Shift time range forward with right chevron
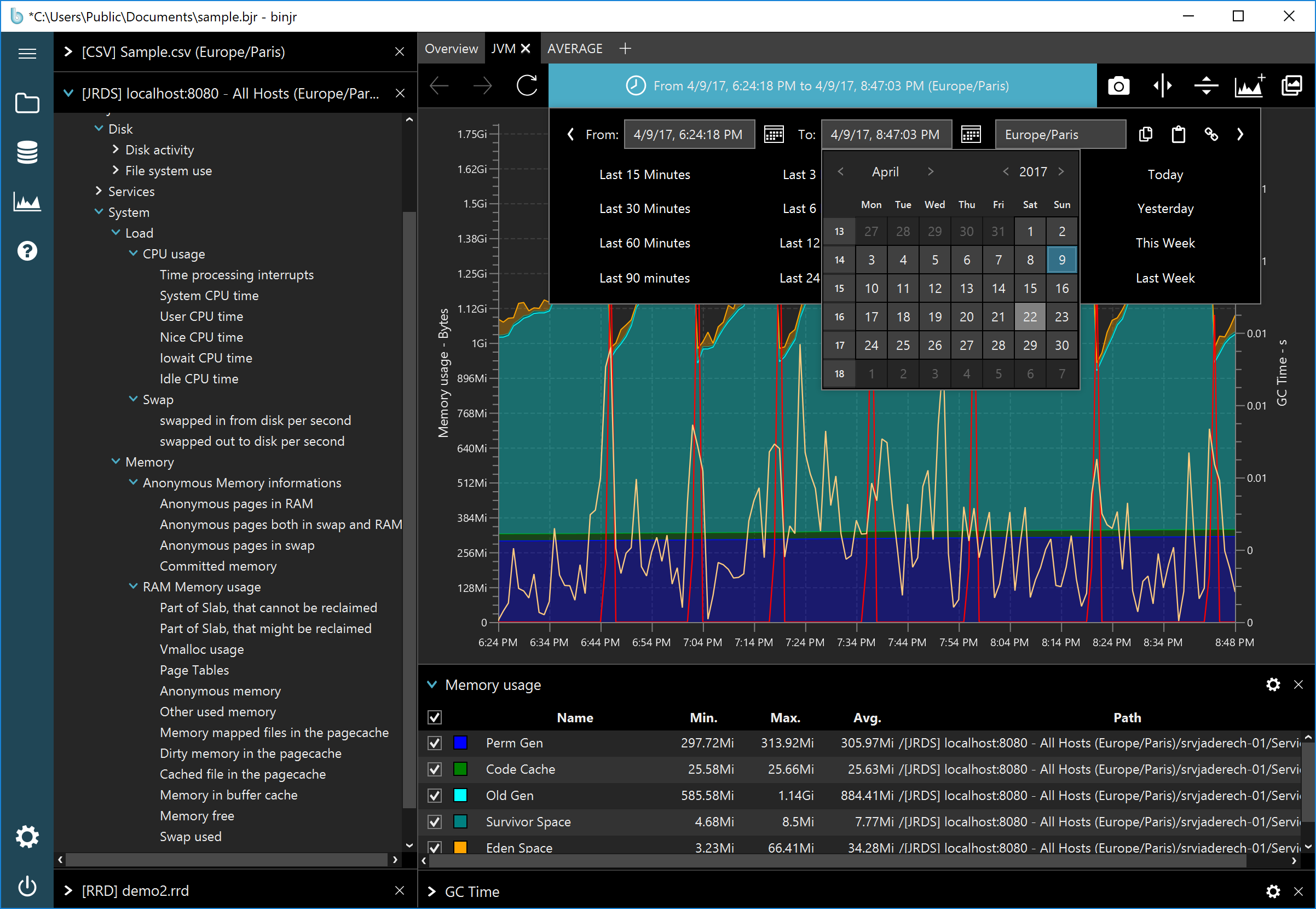The height and width of the screenshot is (909, 1316). [x=1240, y=134]
